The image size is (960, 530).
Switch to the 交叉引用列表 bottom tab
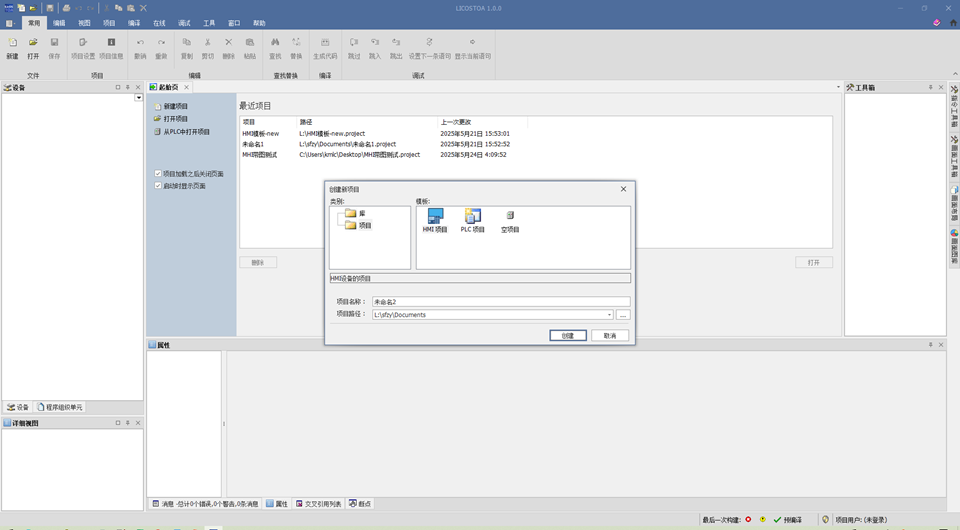[x=318, y=504]
